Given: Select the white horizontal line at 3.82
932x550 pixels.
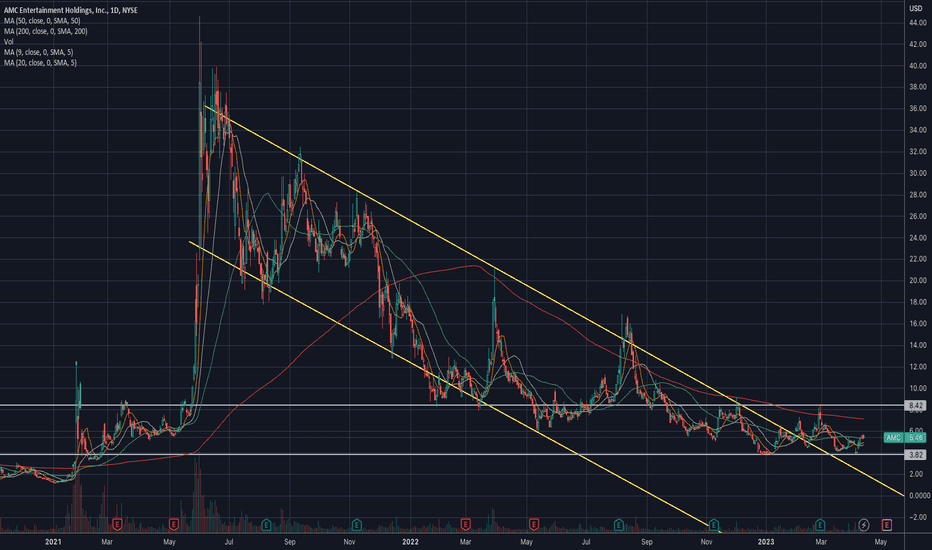Looking at the screenshot, I should [x=452, y=455].
